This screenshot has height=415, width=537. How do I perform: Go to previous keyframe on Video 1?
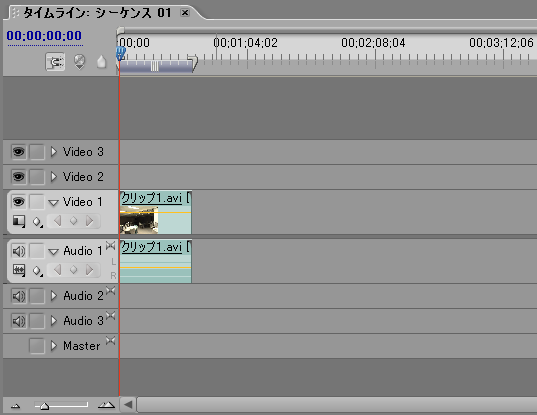[x=58, y=221]
